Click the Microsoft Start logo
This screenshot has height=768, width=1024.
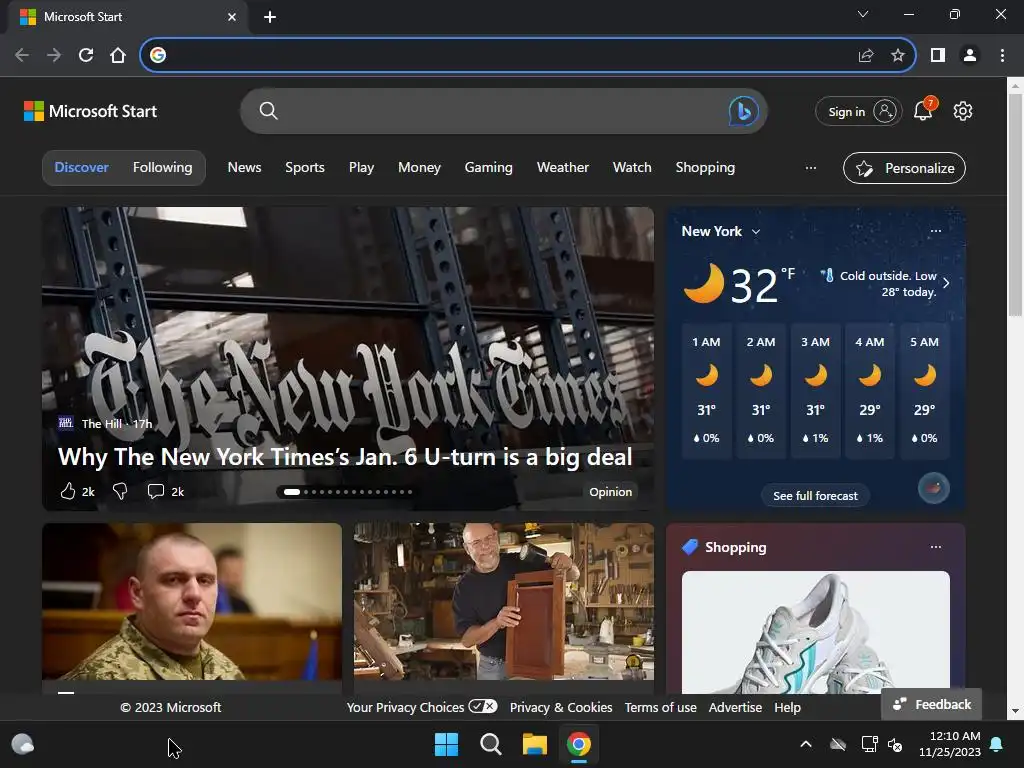click(x=90, y=111)
